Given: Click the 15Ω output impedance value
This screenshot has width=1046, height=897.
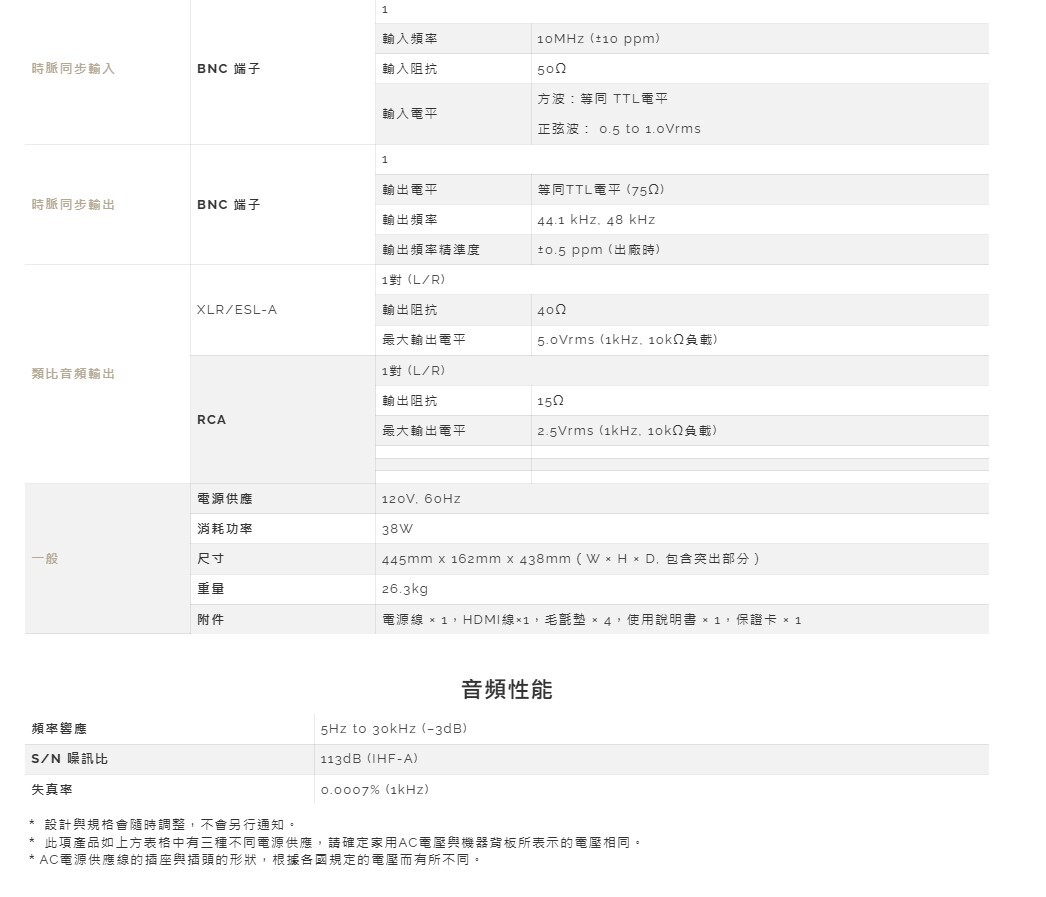Looking at the screenshot, I should pyautogui.click(x=550, y=401).
